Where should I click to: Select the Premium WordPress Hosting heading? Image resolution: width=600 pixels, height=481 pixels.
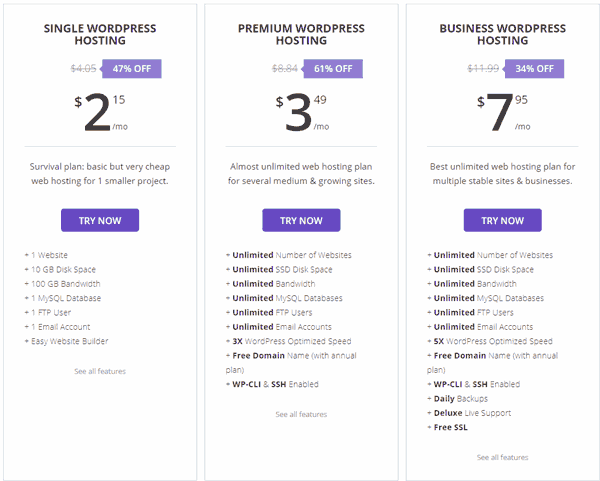click(301, 34)
